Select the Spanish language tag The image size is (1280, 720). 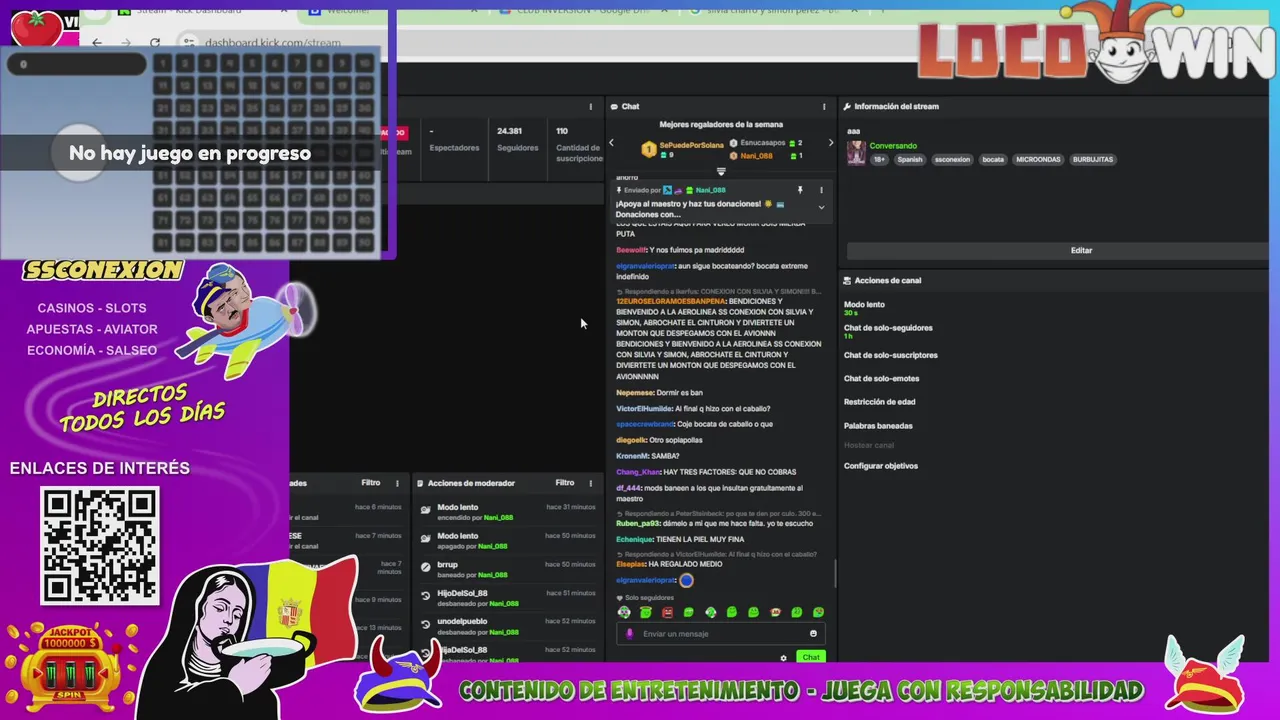tap(910, 159)
